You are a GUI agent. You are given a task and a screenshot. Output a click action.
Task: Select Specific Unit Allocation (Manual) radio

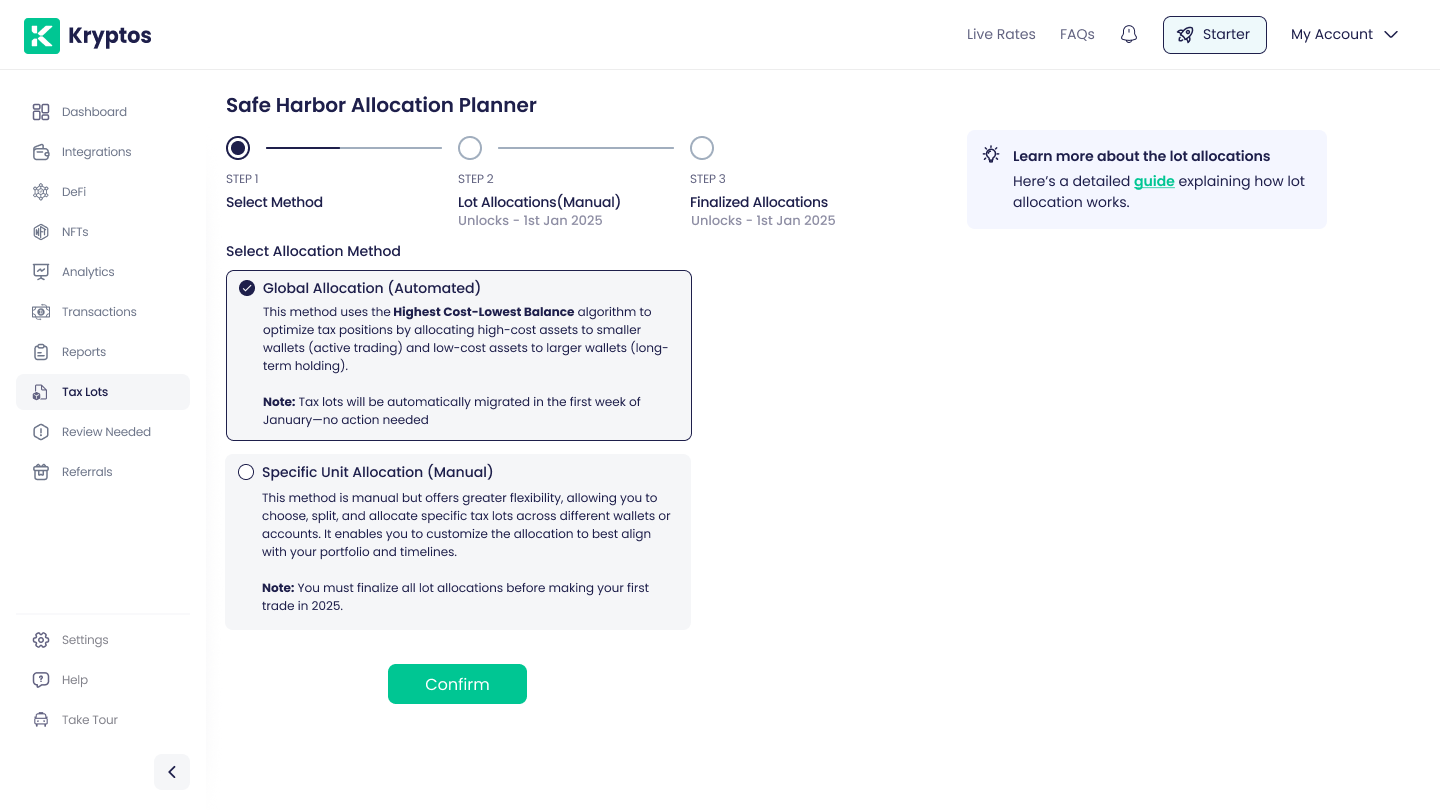point(246,472)
